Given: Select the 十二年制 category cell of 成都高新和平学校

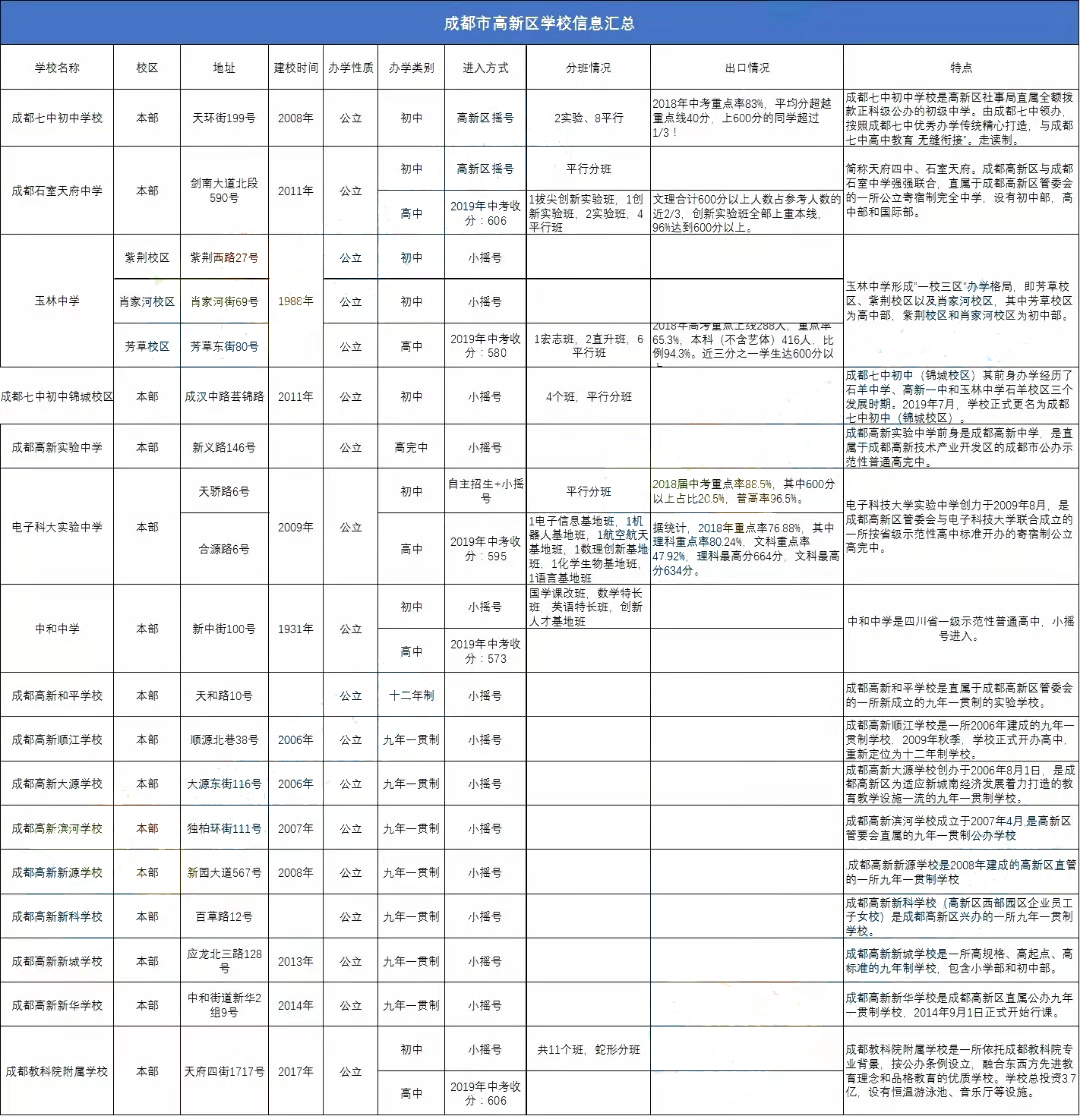Looking at the screenshot, I should point(411,693).
